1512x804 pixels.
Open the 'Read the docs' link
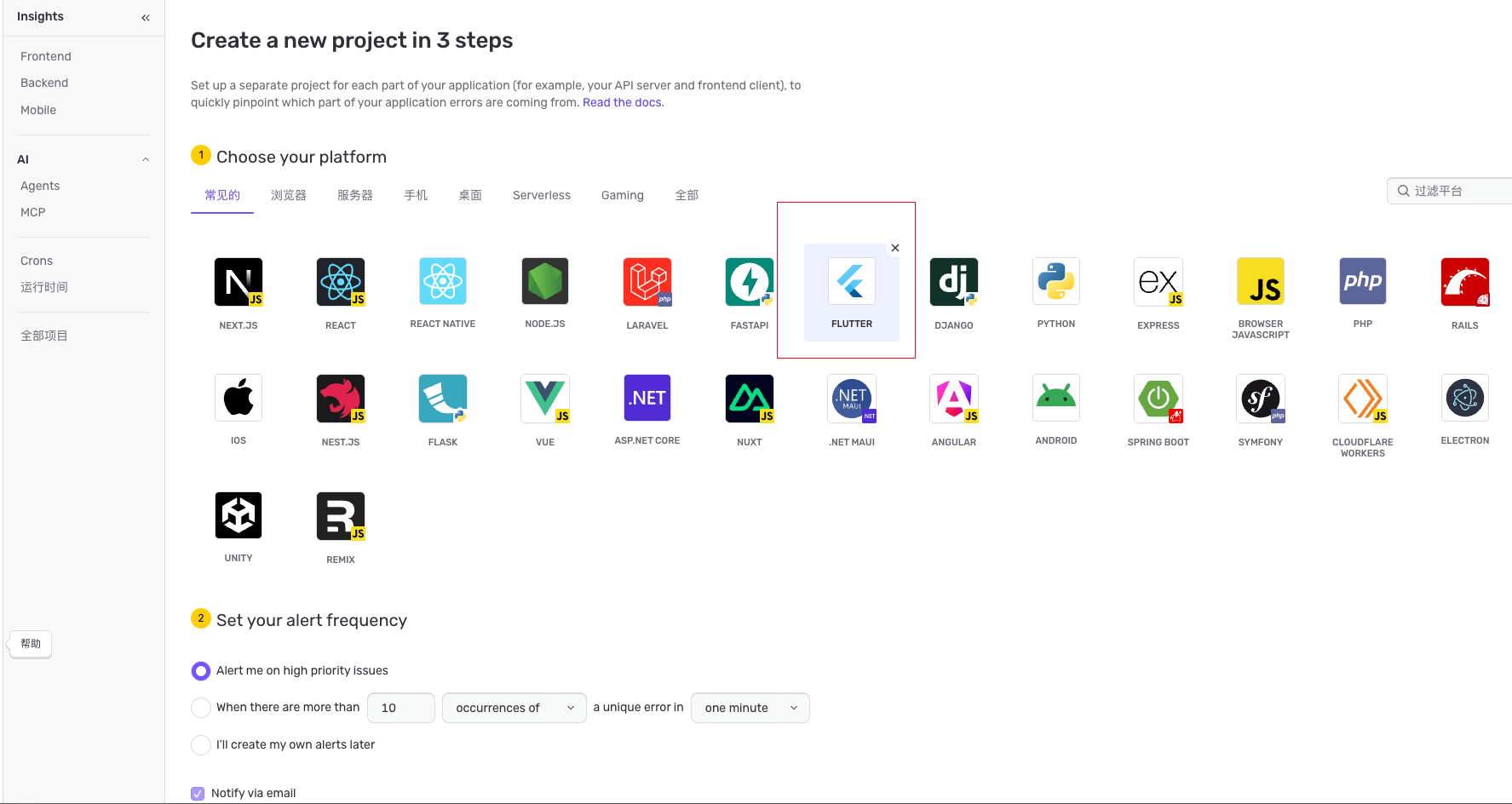click(622, 102)
